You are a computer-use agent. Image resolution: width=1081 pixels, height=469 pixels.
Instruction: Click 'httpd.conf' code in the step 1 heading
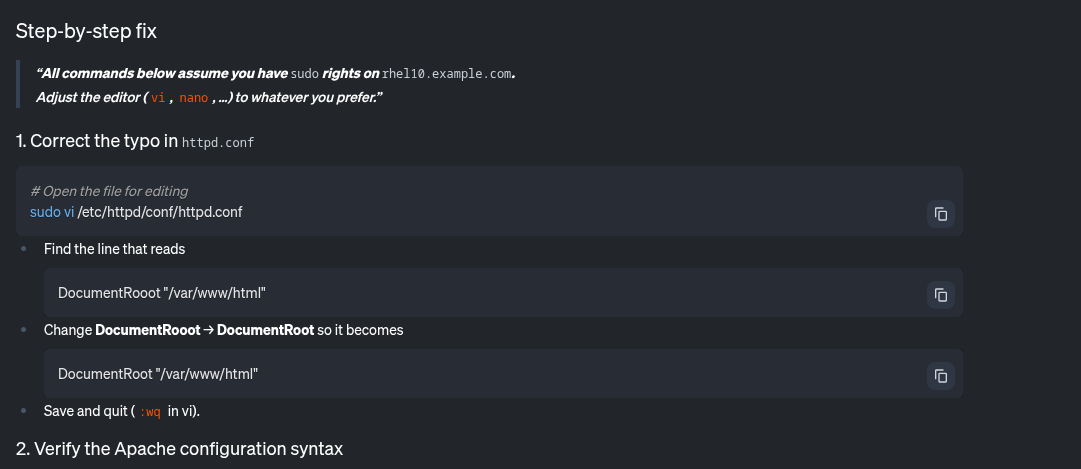[x=218, y=143]
